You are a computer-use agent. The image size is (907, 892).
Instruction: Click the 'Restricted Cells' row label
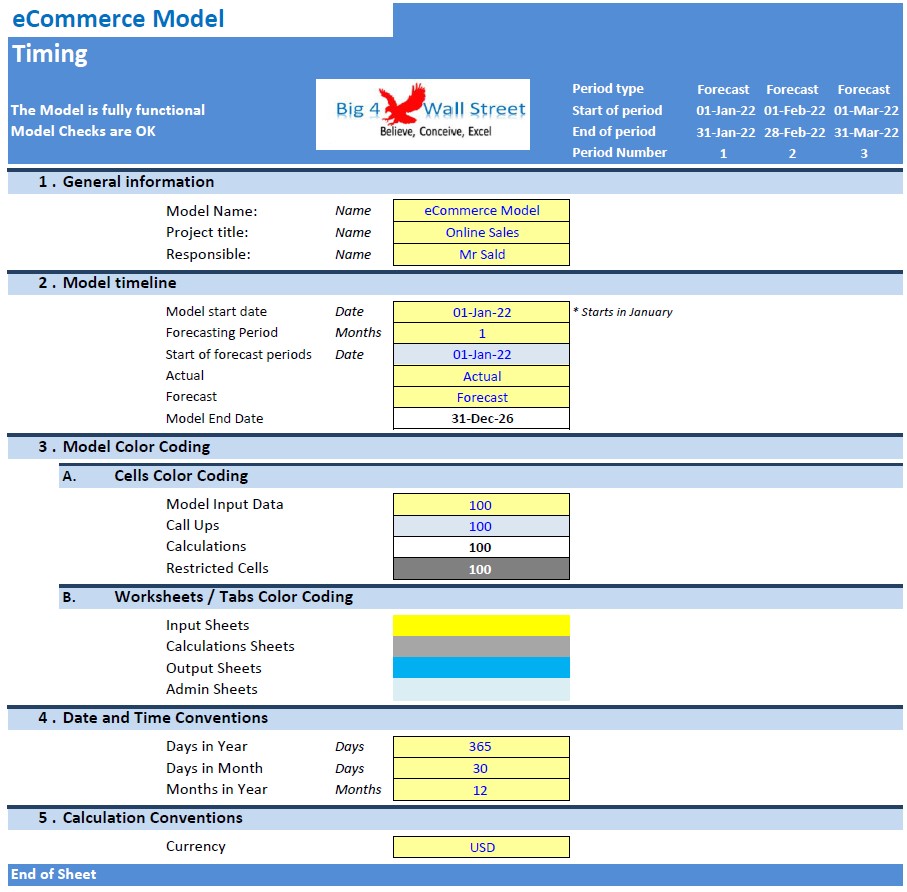click(217, 568)
